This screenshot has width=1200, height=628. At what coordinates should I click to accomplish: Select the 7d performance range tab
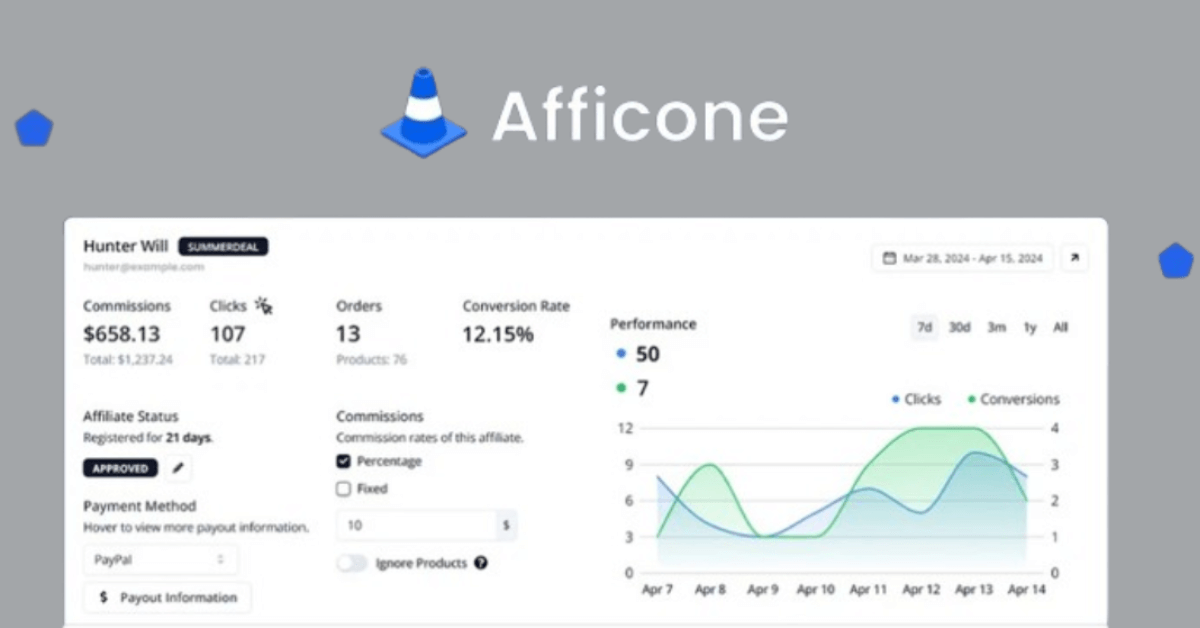[x=924, y=327]
